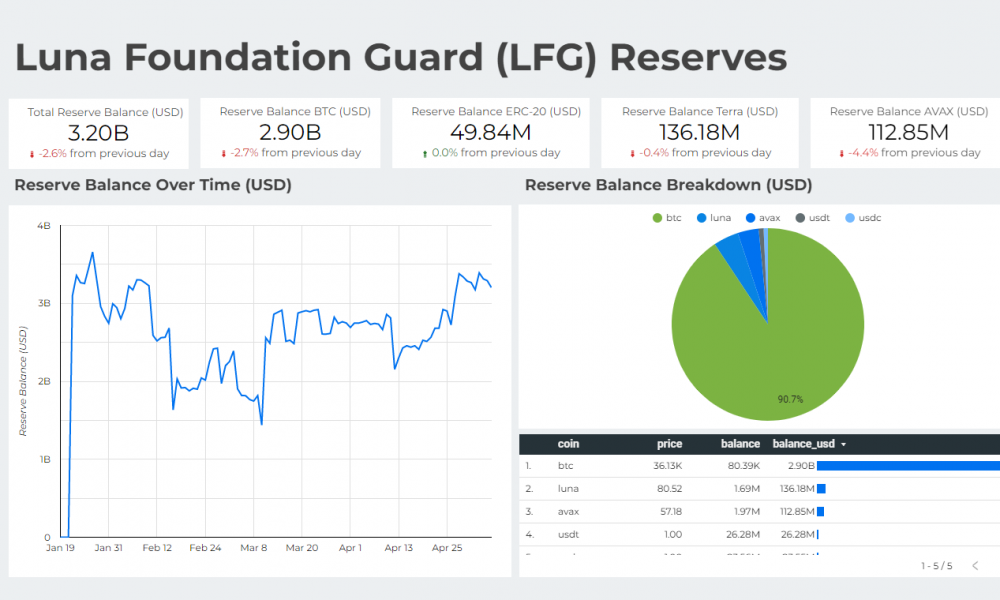
Task: Click the red down arrow in Reserve Balance Terra card
Action: click(632, 154)
